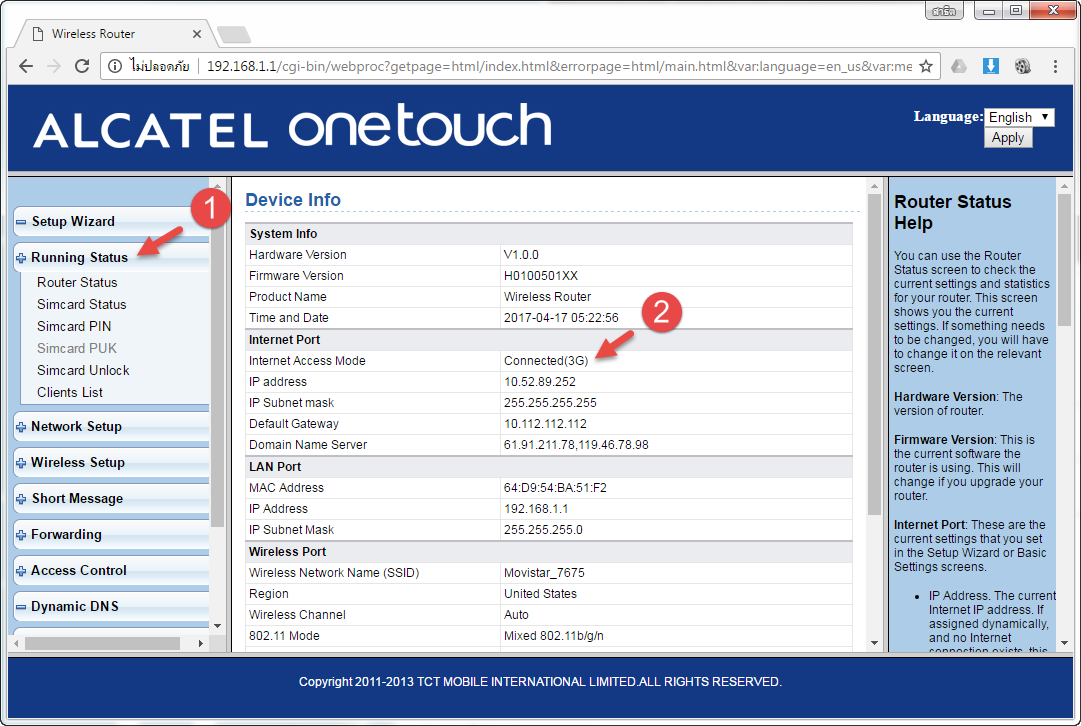Click the sidebar horizontal scrollbar thumb
Screen dimensions: 1081x726
102,643
